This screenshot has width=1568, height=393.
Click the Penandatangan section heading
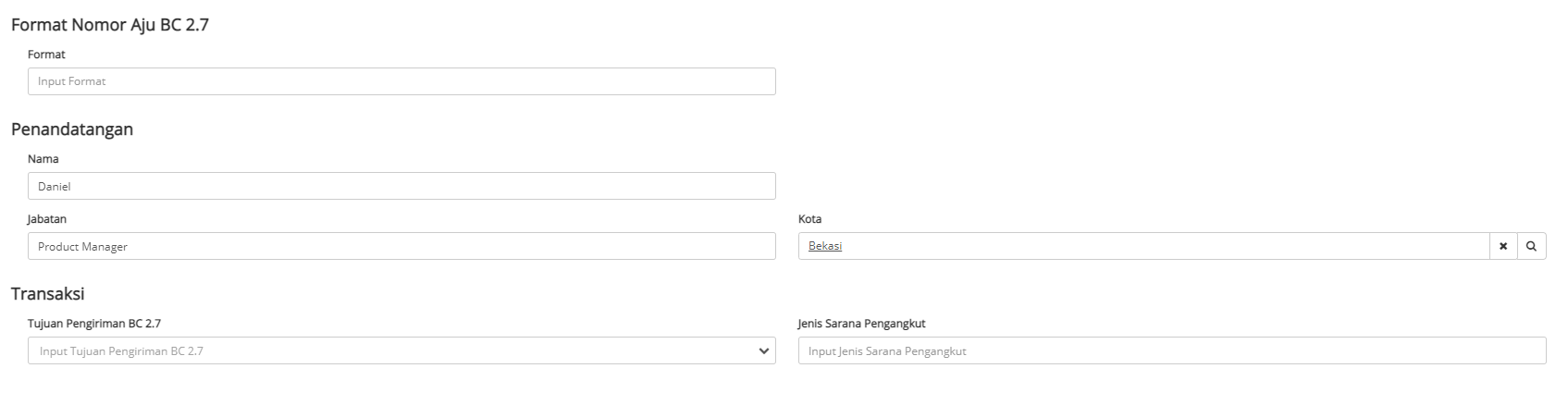coord(72,129)
